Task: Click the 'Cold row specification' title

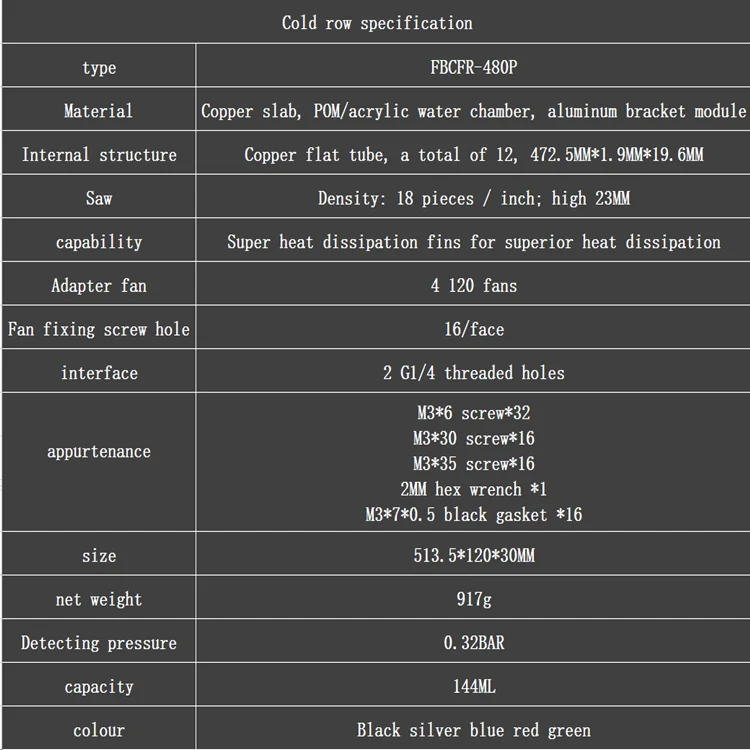Action: (377, 23)
